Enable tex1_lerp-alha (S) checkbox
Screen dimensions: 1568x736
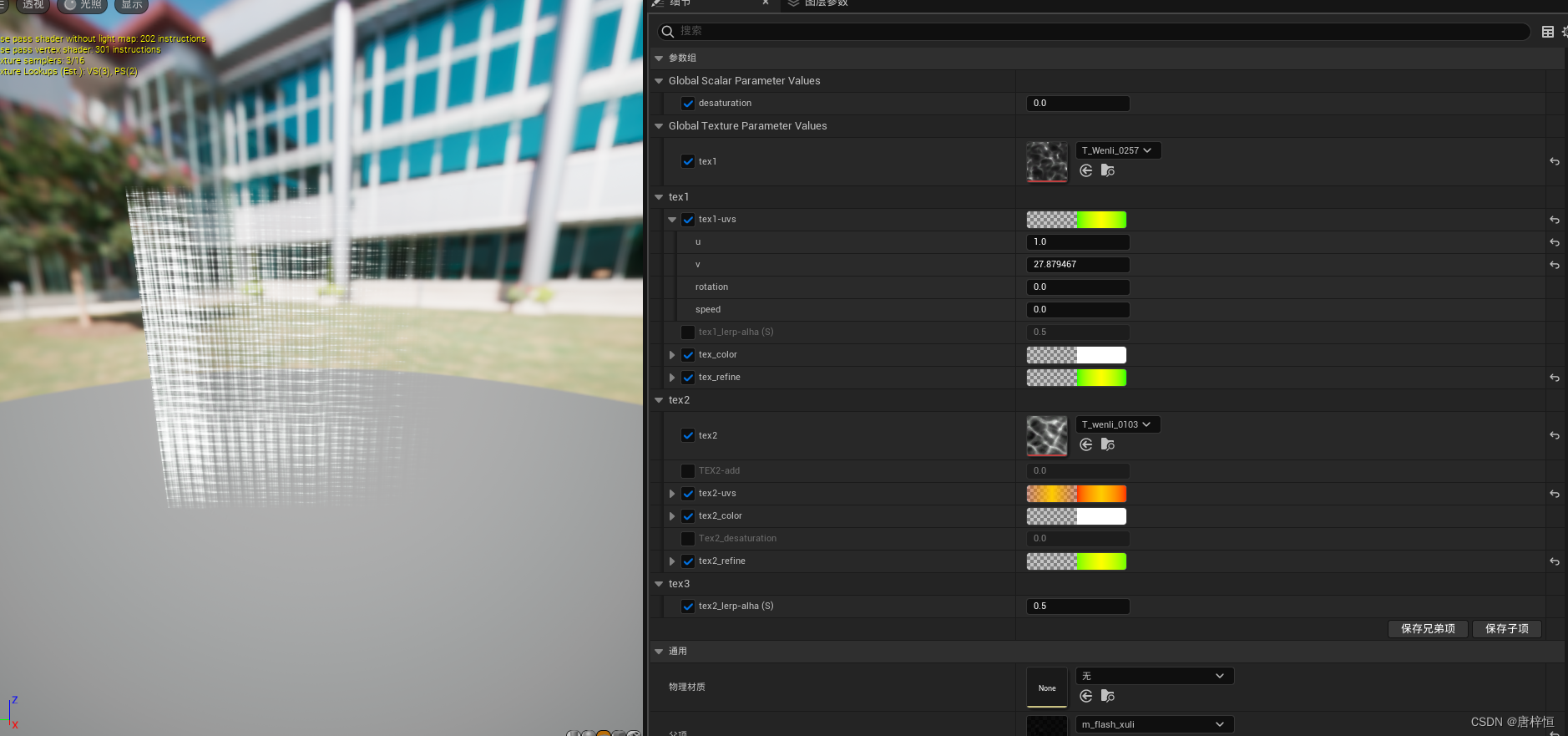pyautogui.click(x=688, y=332)
